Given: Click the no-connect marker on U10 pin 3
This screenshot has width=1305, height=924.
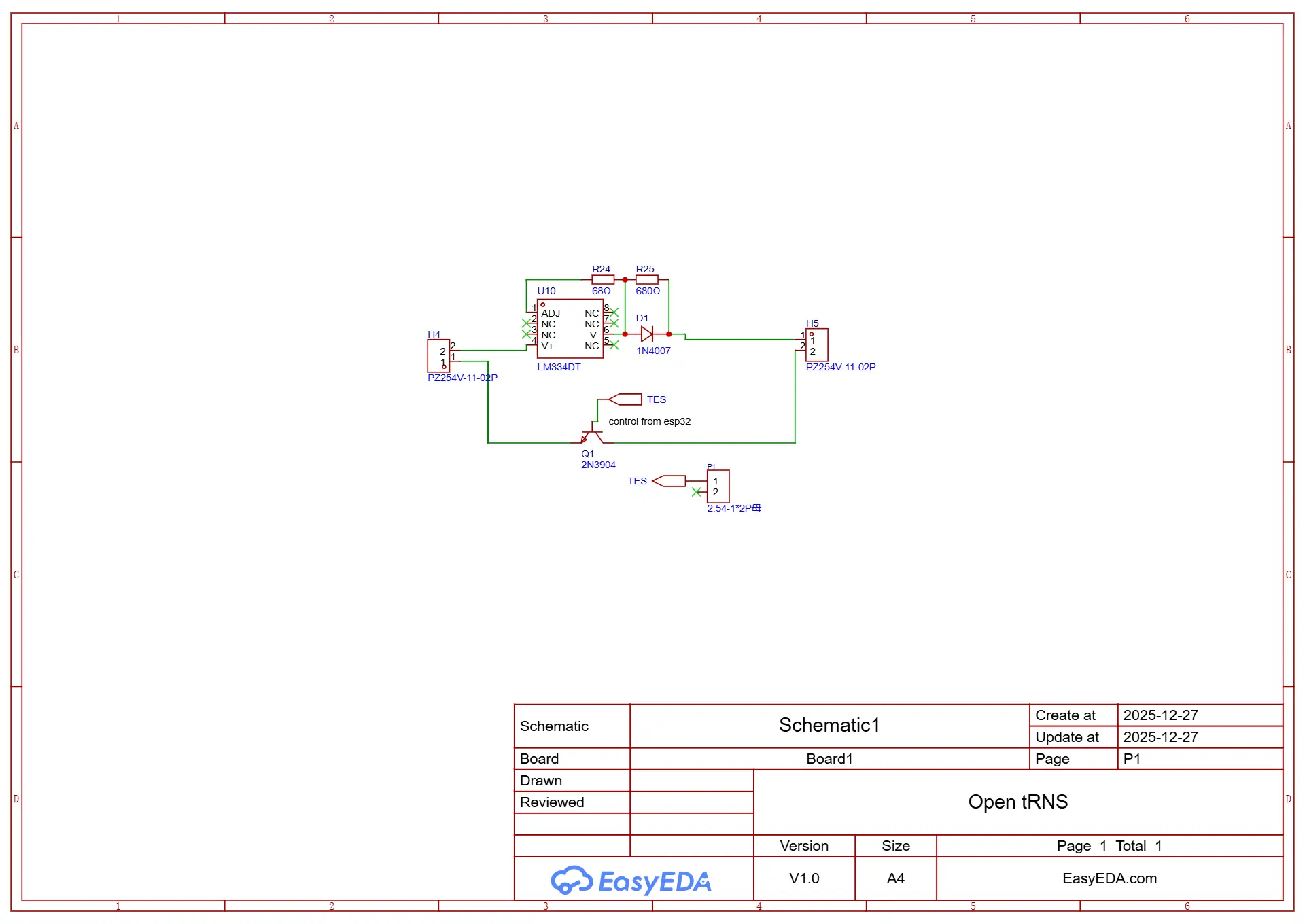Looking at the screenshot, I should point(526,334).
